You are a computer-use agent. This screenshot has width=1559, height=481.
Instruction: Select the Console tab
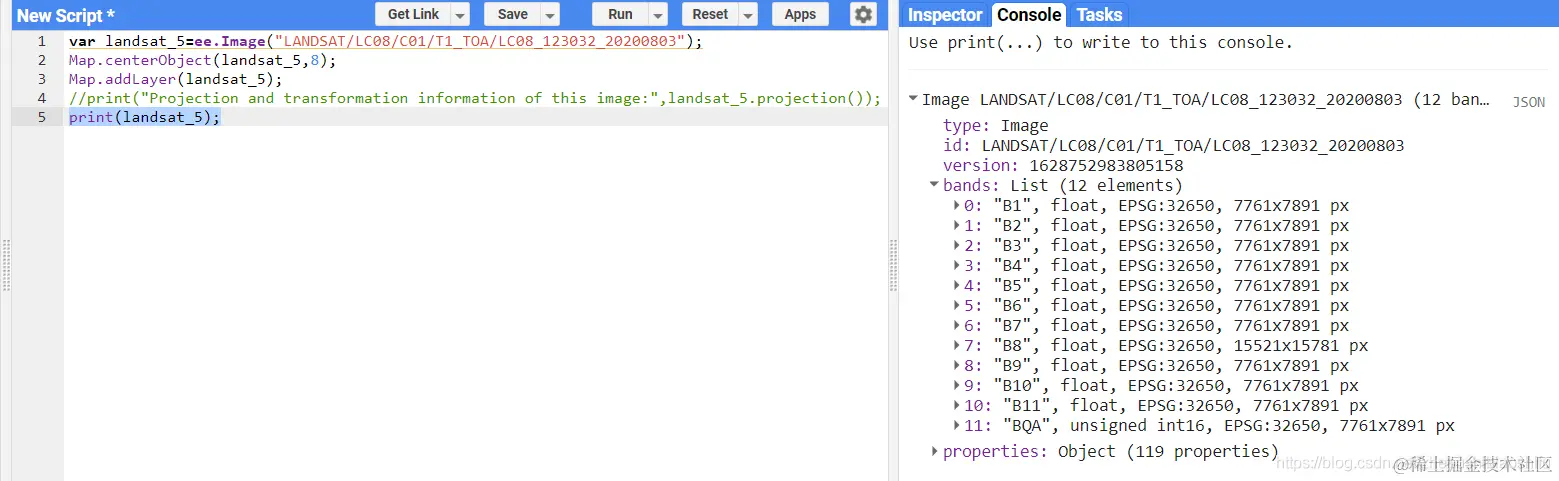(x=1029, y=15)
